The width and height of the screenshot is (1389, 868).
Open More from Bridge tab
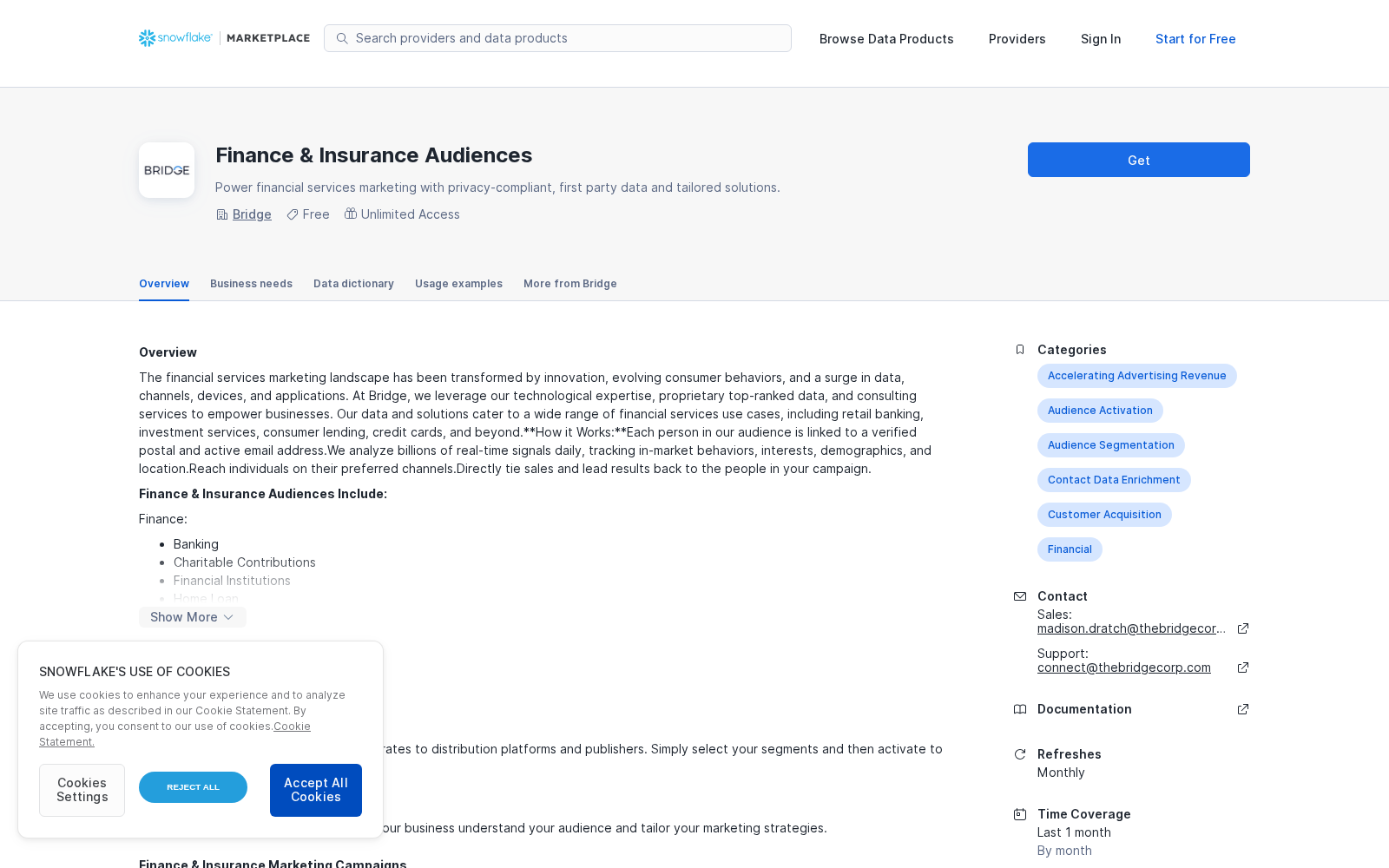pos(570,284)
